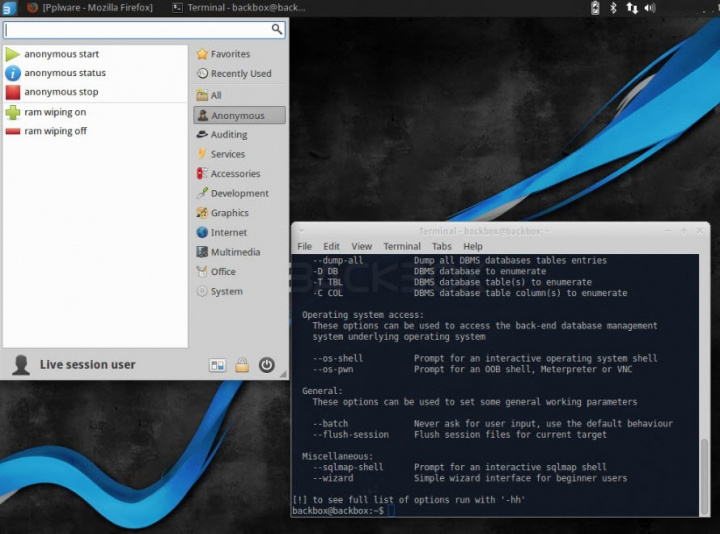Image resolution: width=720 pixels, height=534 pixels.
Task: Launch ram wiping off
Action: click(55, 131)
